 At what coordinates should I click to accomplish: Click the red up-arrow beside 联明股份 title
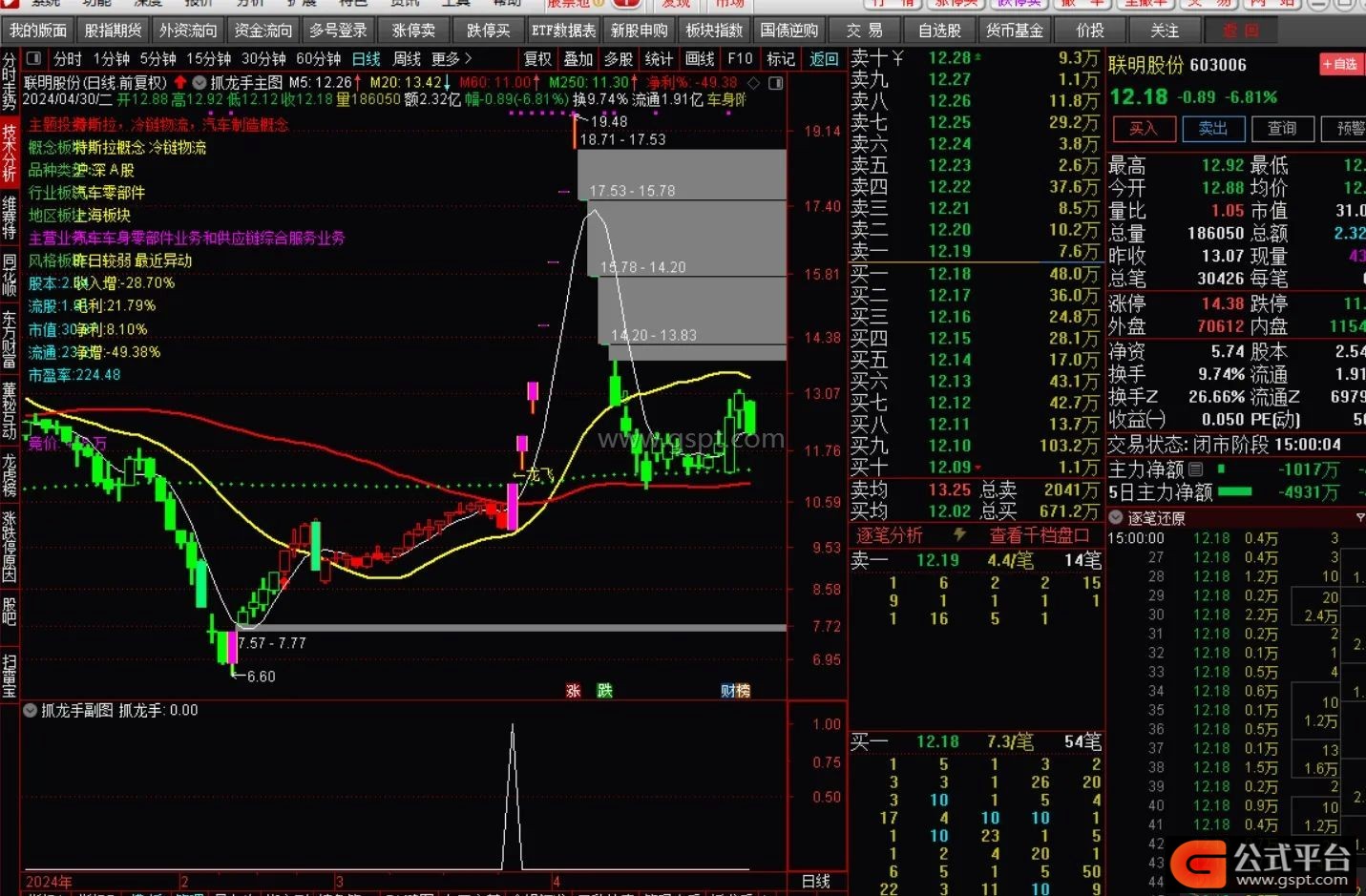(179, 83)
